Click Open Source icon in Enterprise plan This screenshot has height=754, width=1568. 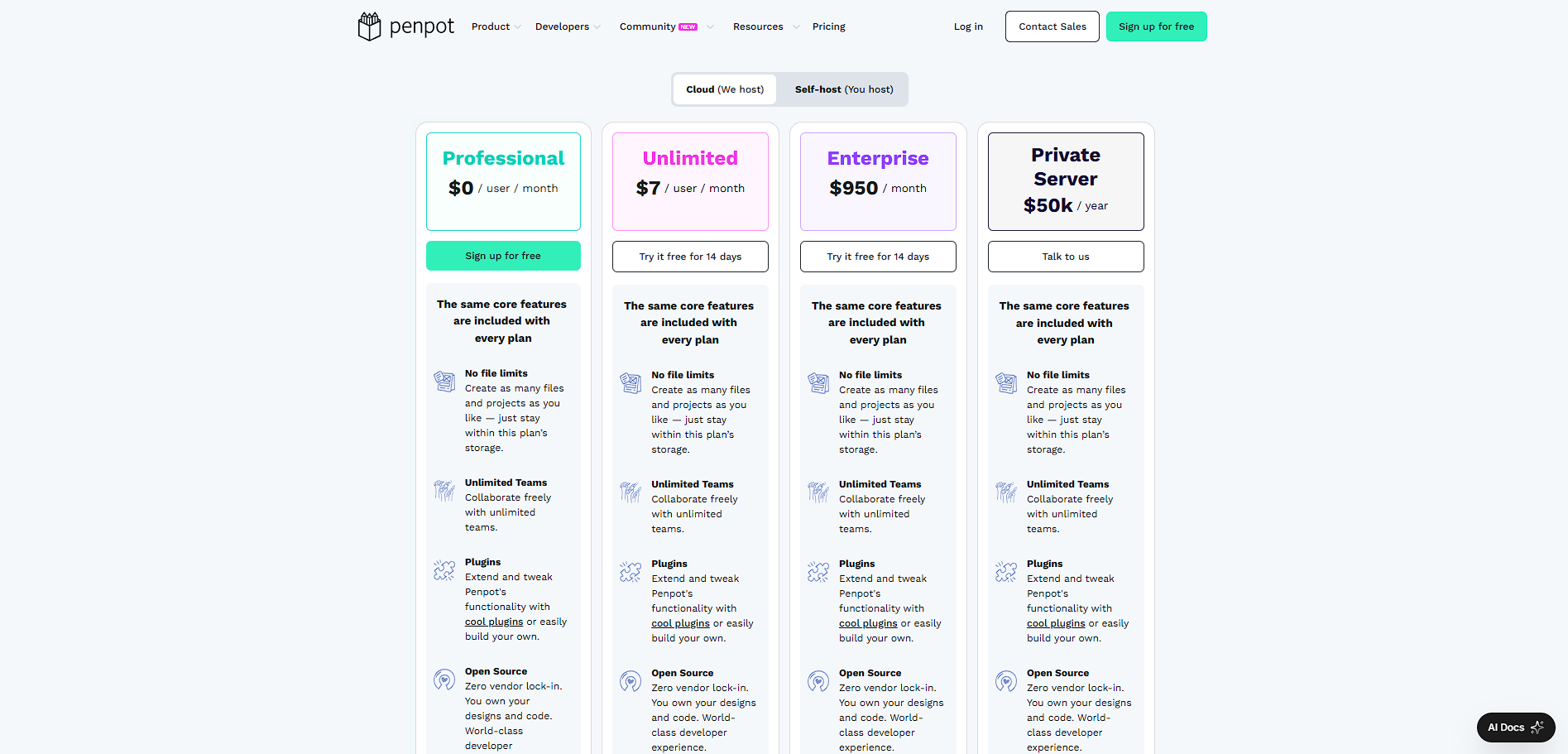[818, 681]
